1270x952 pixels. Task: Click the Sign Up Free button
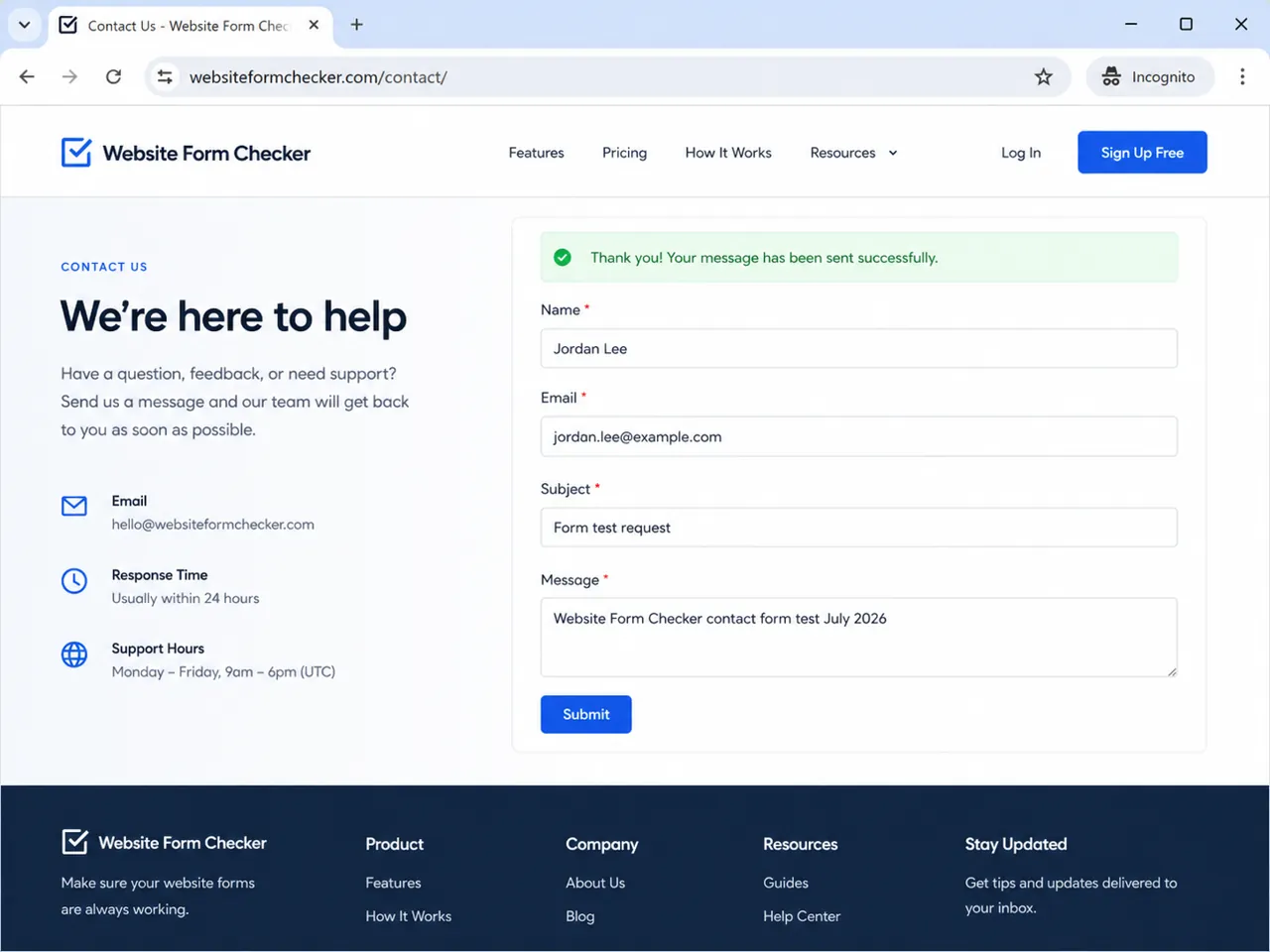pos(1142,153)
